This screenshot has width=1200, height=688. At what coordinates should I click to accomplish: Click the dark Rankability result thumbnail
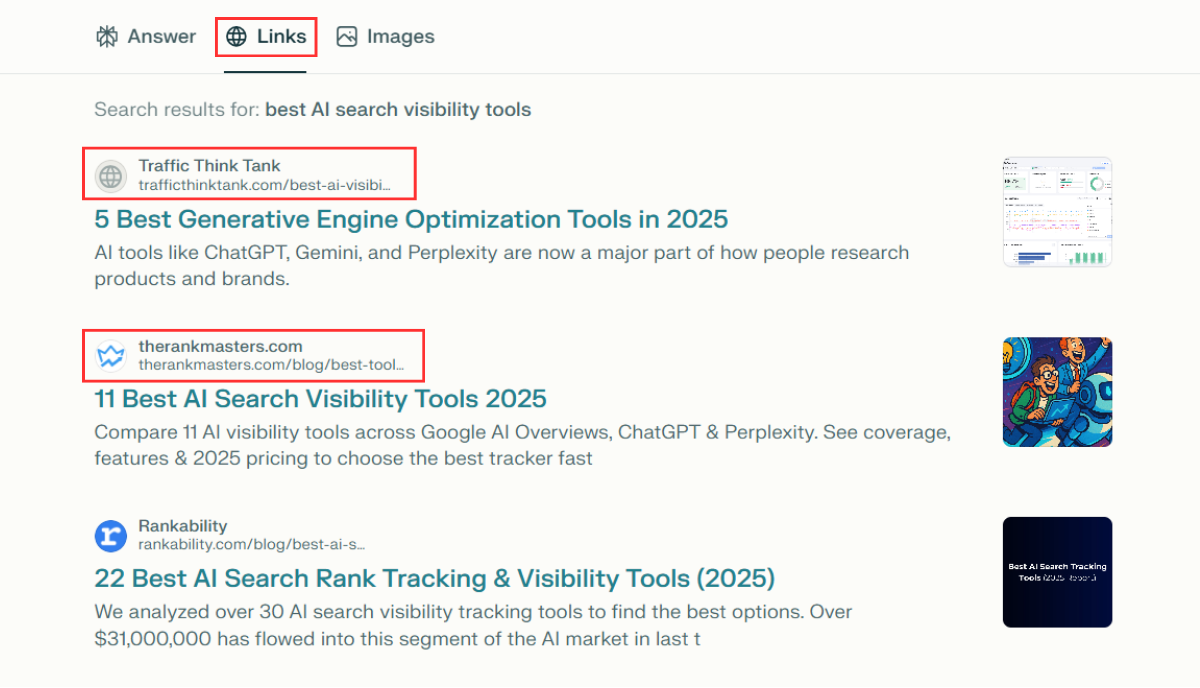1057,572
